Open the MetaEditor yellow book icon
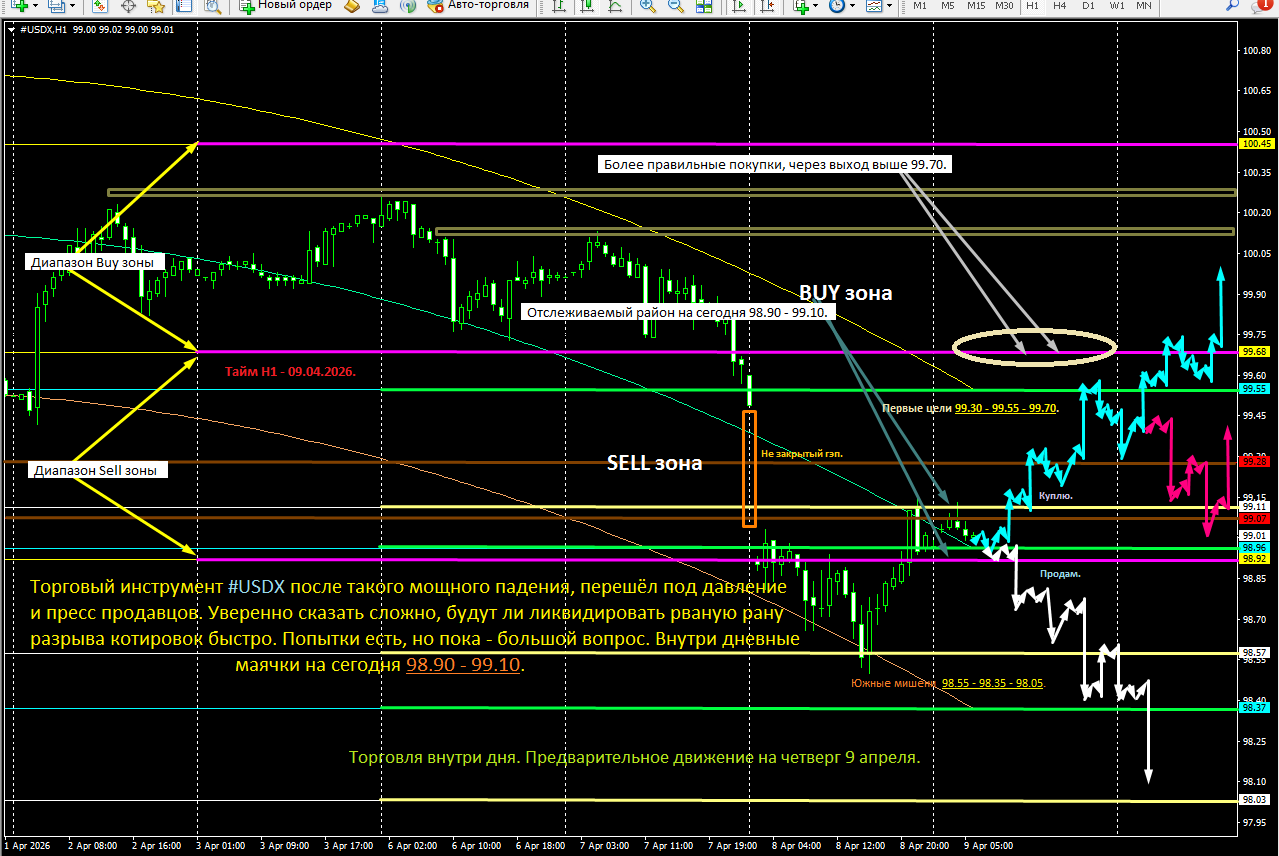This screenshot has width=1279, height=856. (x=351, y=7)
